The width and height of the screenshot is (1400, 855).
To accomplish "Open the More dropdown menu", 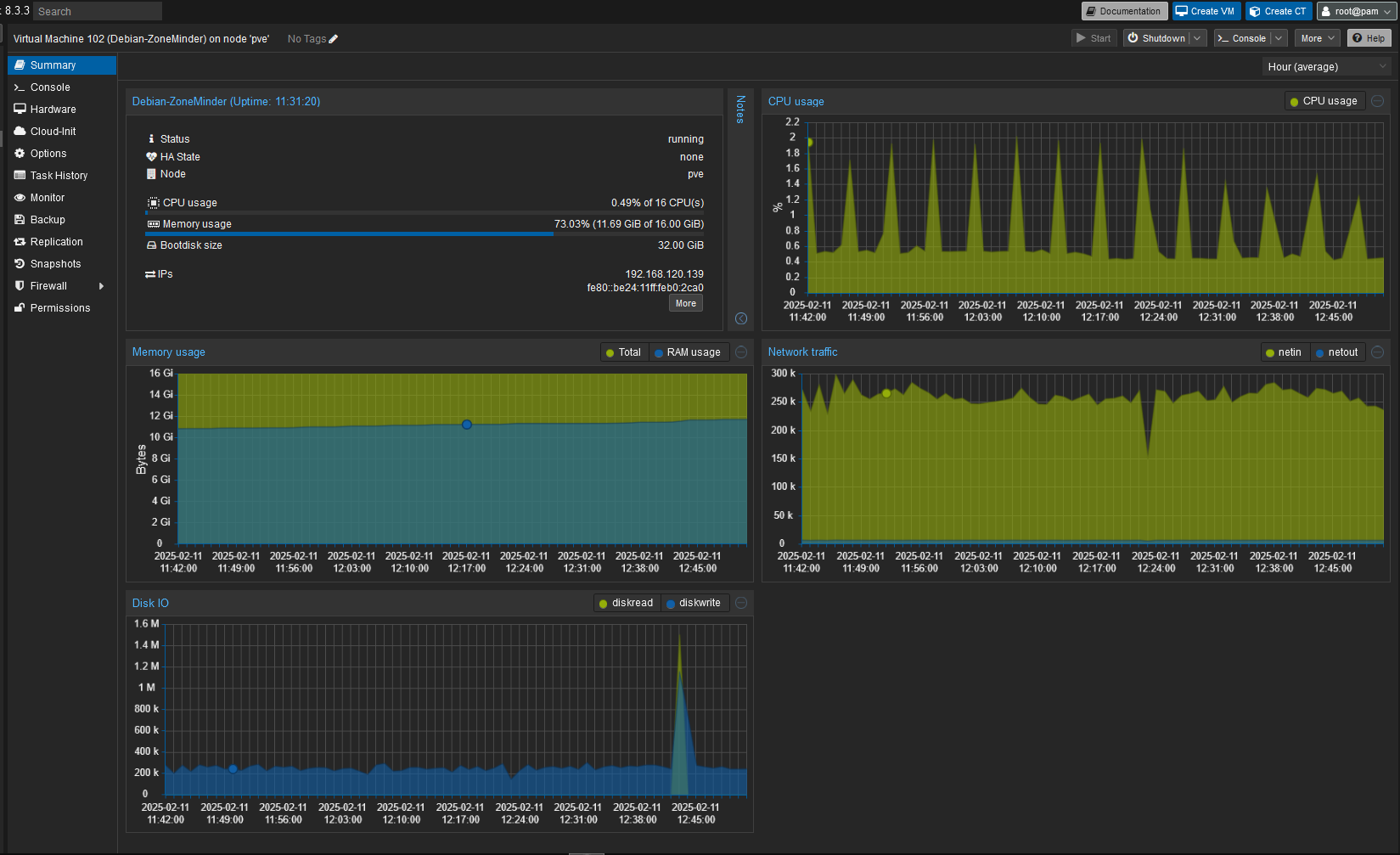I will 1318,38.
